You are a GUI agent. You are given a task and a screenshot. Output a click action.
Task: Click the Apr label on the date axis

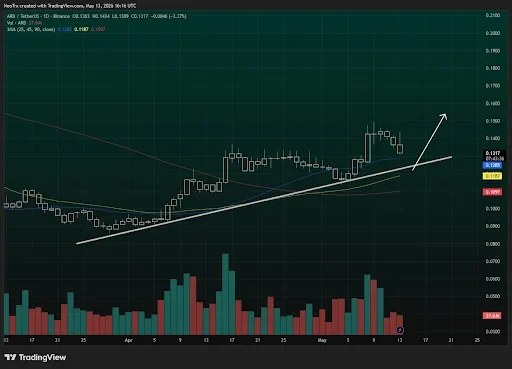(x=128, y=340)
